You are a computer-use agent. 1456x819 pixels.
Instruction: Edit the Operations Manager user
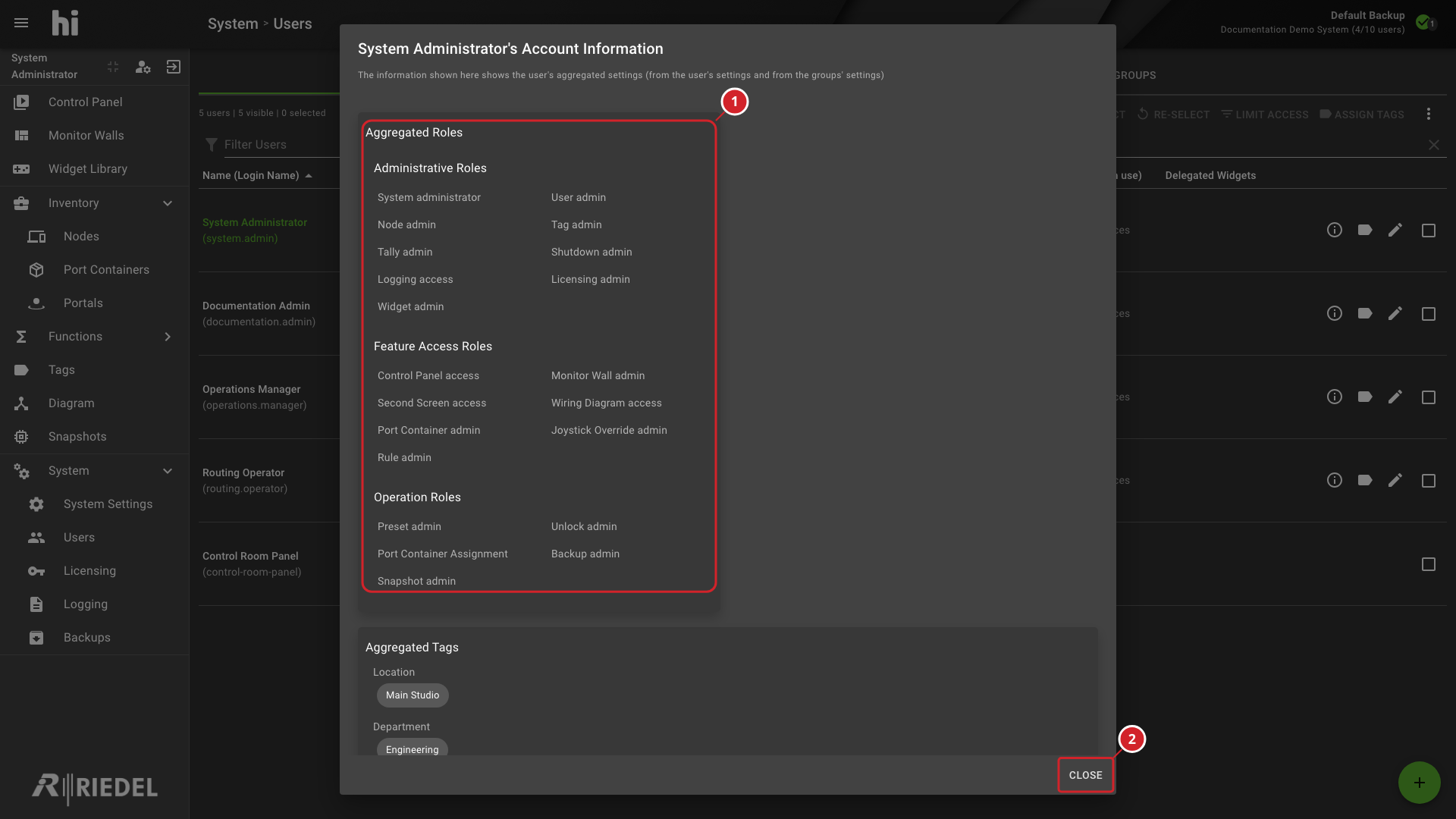pos(1395,397)
